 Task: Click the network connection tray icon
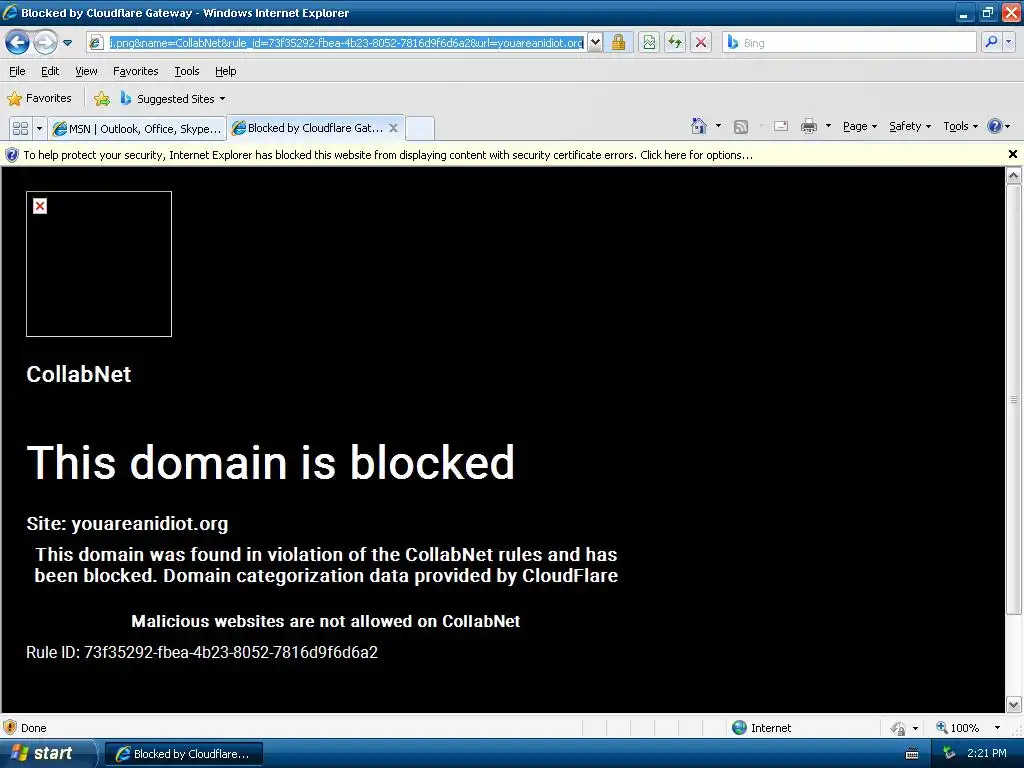point(949,754)
